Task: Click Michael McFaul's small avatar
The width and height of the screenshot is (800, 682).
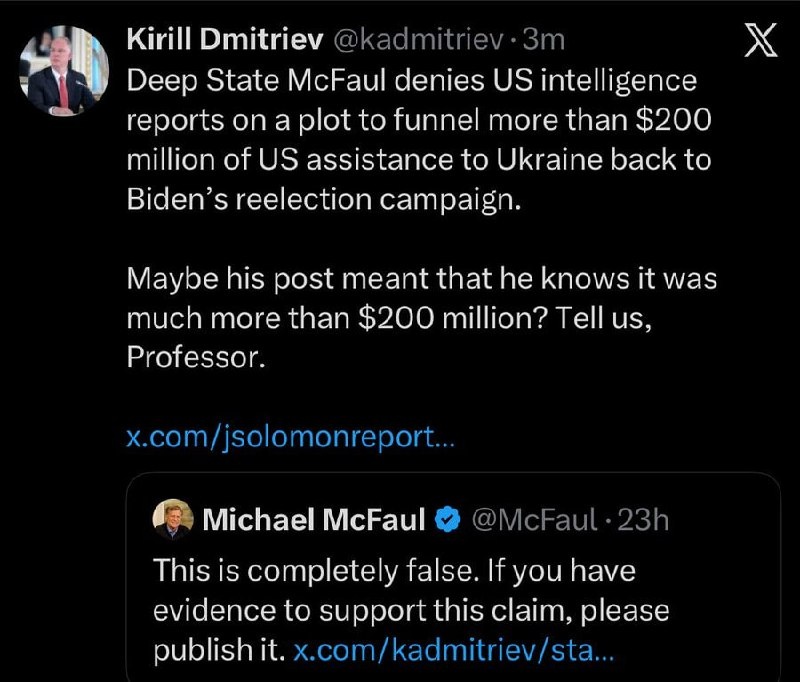Action: 172,518
